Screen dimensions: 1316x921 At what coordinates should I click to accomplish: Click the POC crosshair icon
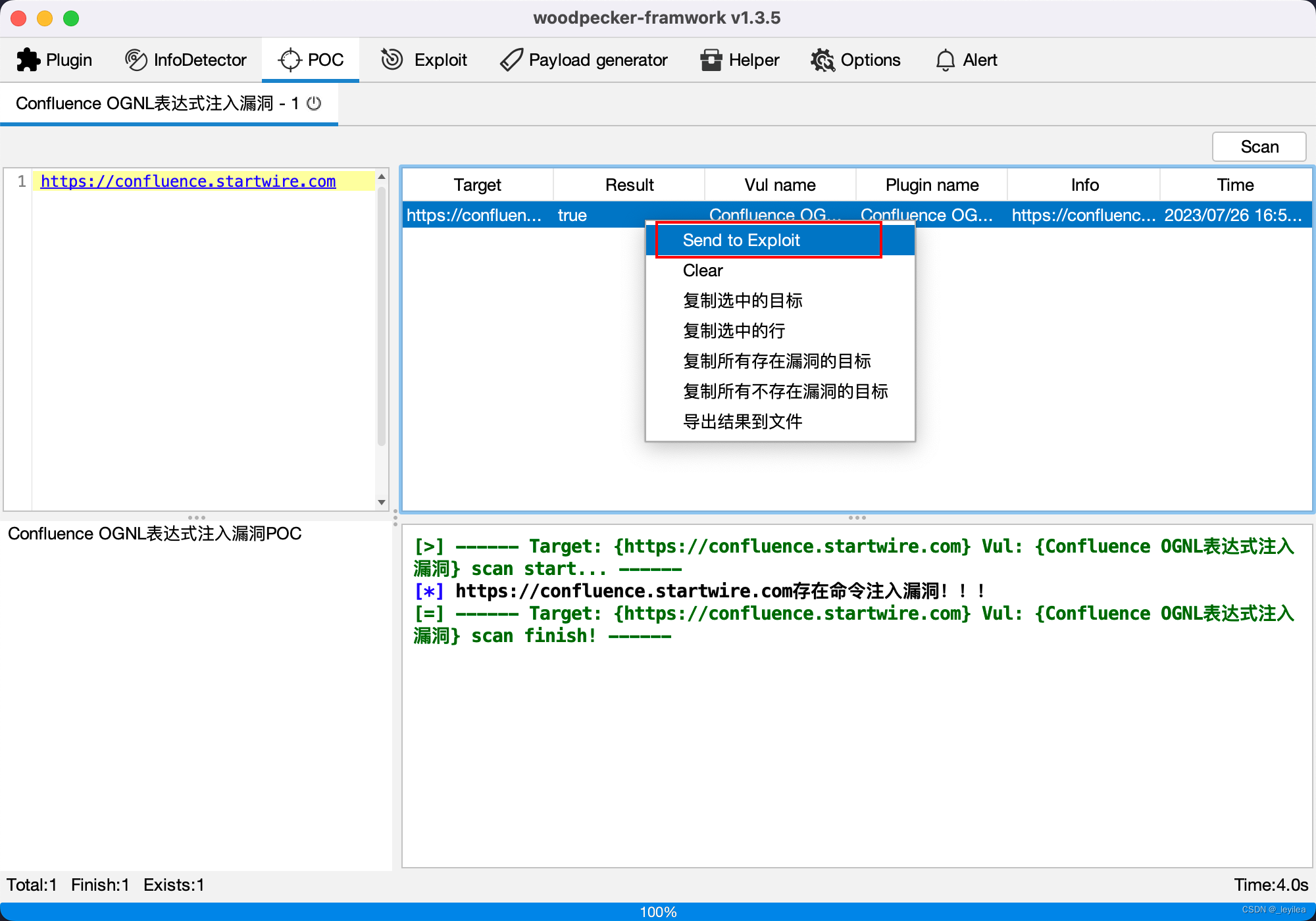[x=290, y=59]
